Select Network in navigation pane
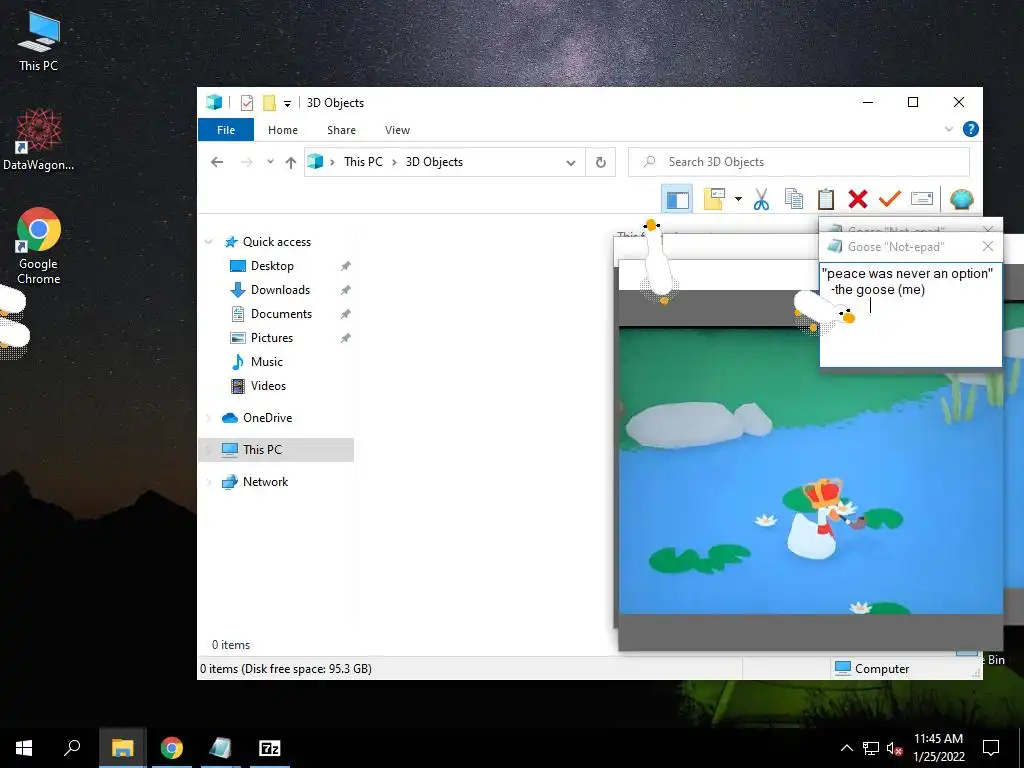The width and height of the screenshot is (1024, 768). (x=265, y=482)
